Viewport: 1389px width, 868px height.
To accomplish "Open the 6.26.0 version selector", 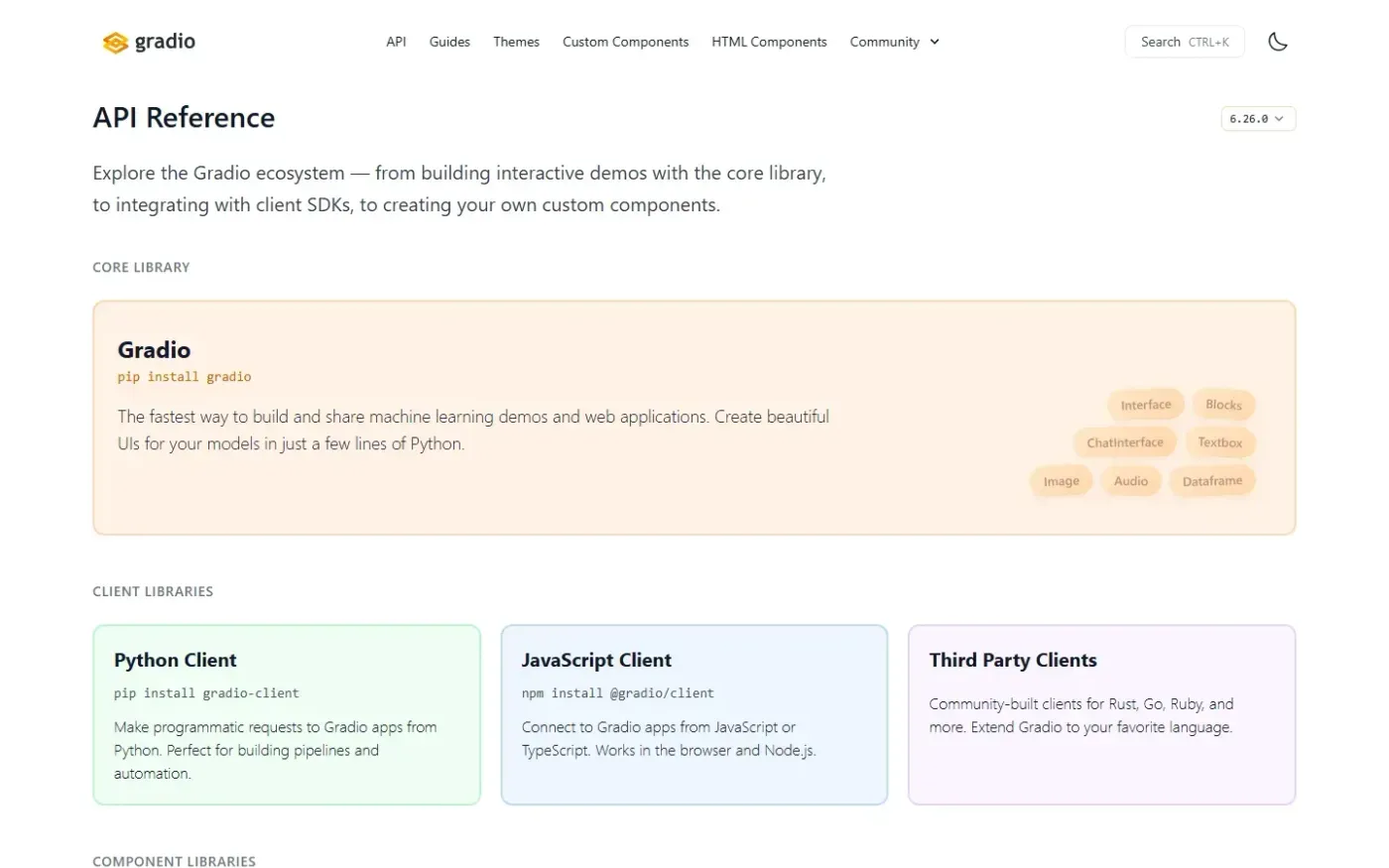I will pos(1257,118).
